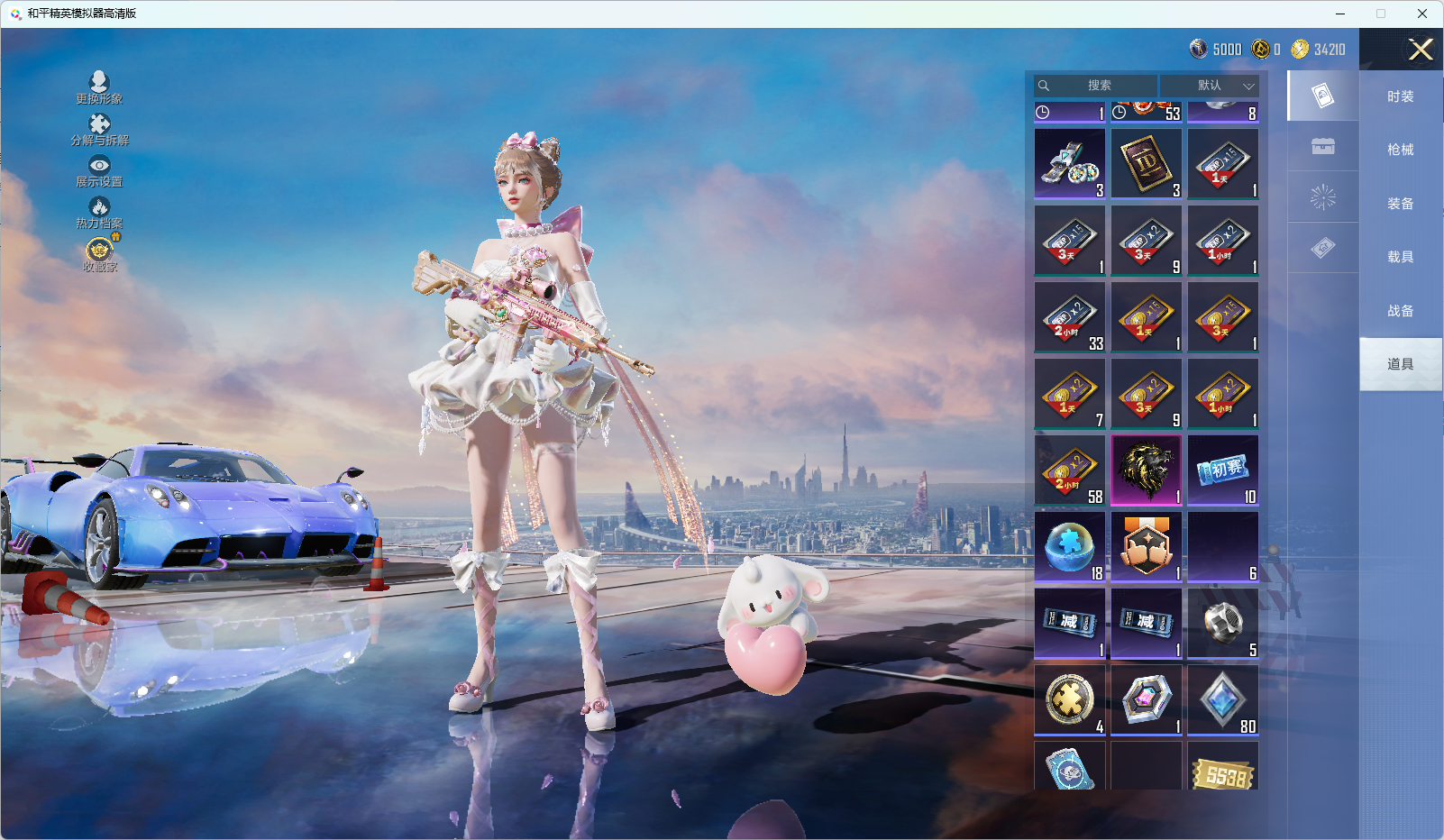Viewport: 1444px width, 840px height.
Task: Switch to the 枪械 tab
Action: coord(1401,150)
